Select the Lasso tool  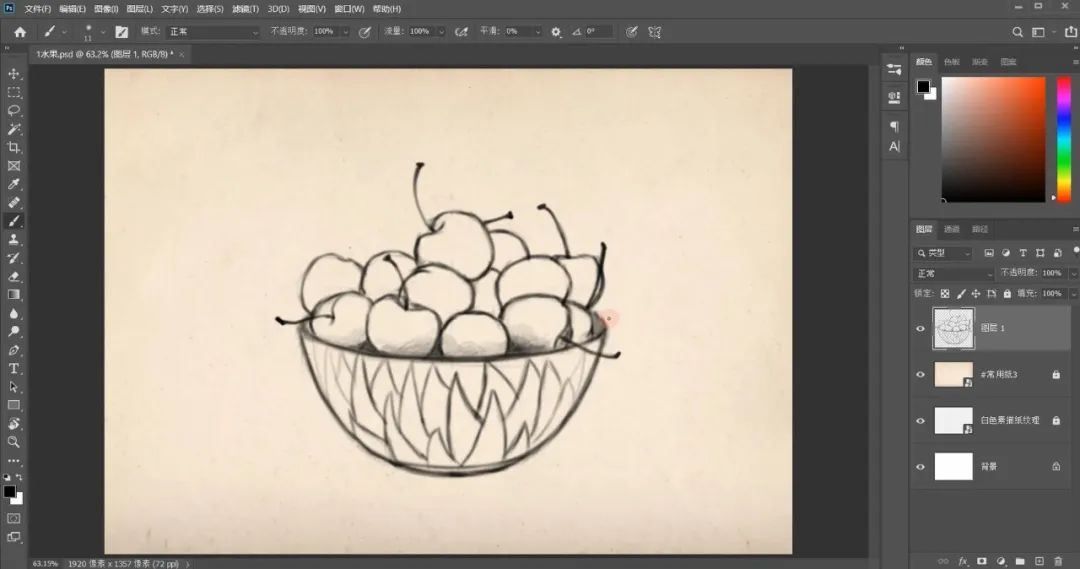pyautogui.click(x=14, y=110)
